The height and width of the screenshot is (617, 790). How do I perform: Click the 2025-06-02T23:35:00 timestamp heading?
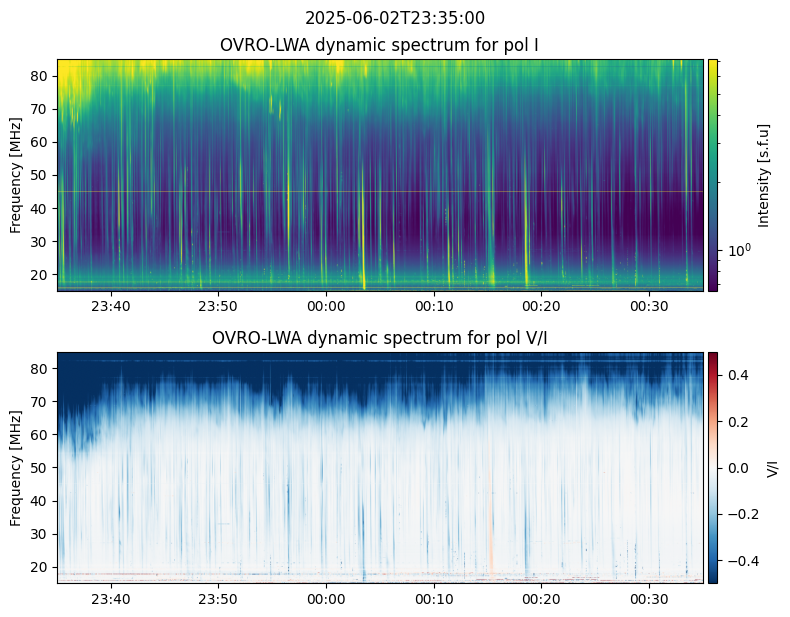click(394, 18)
